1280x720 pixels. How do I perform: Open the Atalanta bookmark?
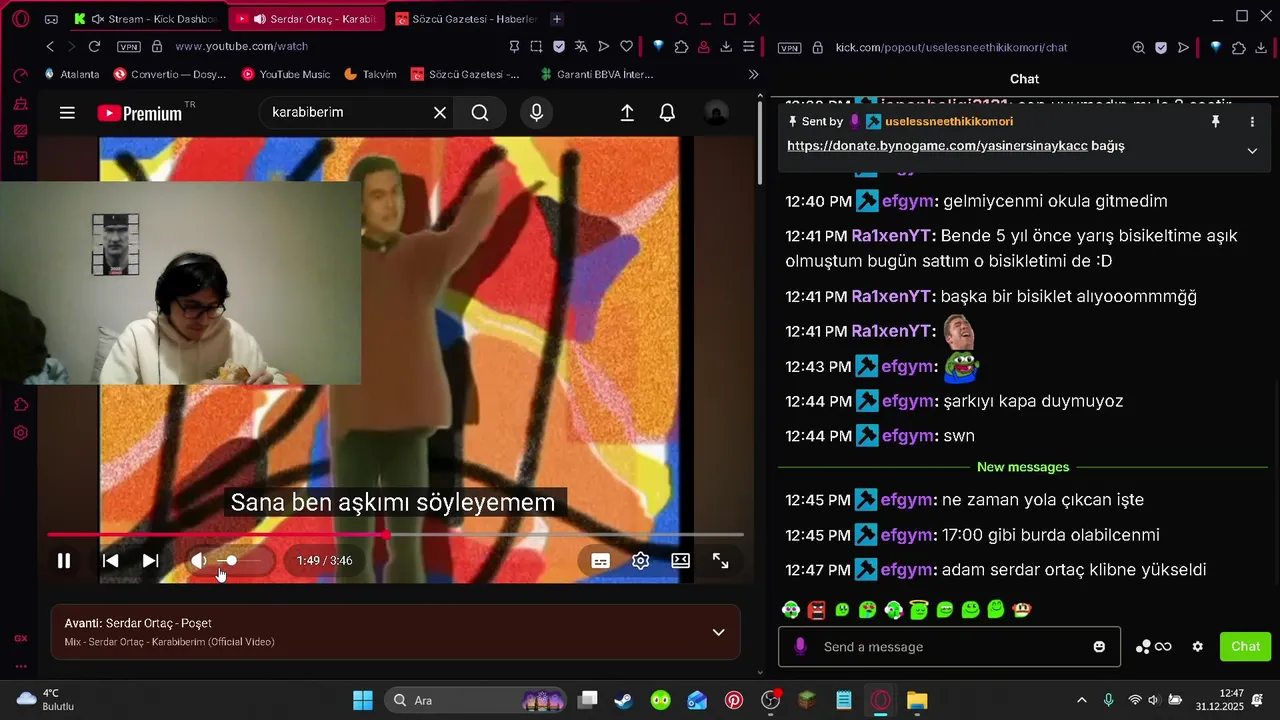coord(71,74)
